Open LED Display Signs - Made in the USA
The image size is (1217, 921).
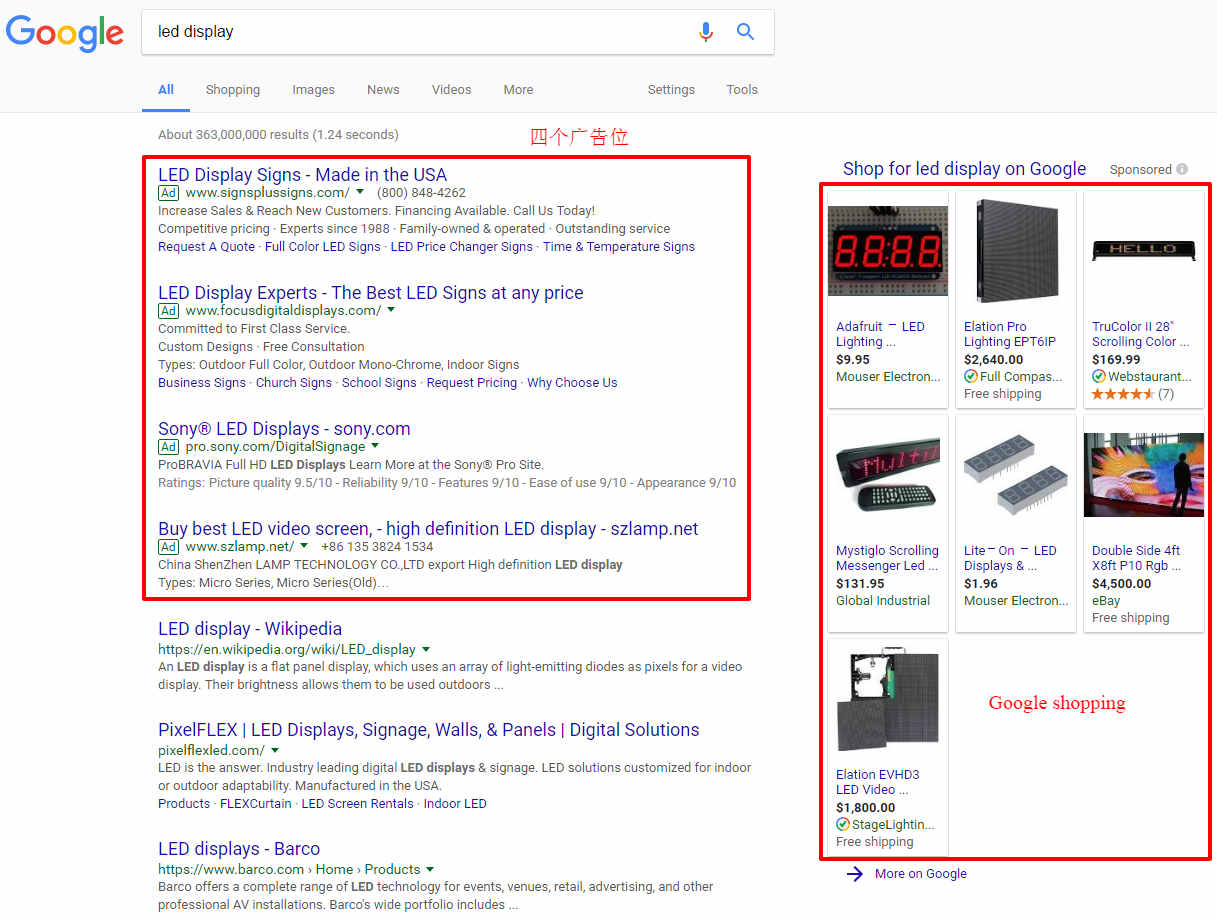coord(302,174)
